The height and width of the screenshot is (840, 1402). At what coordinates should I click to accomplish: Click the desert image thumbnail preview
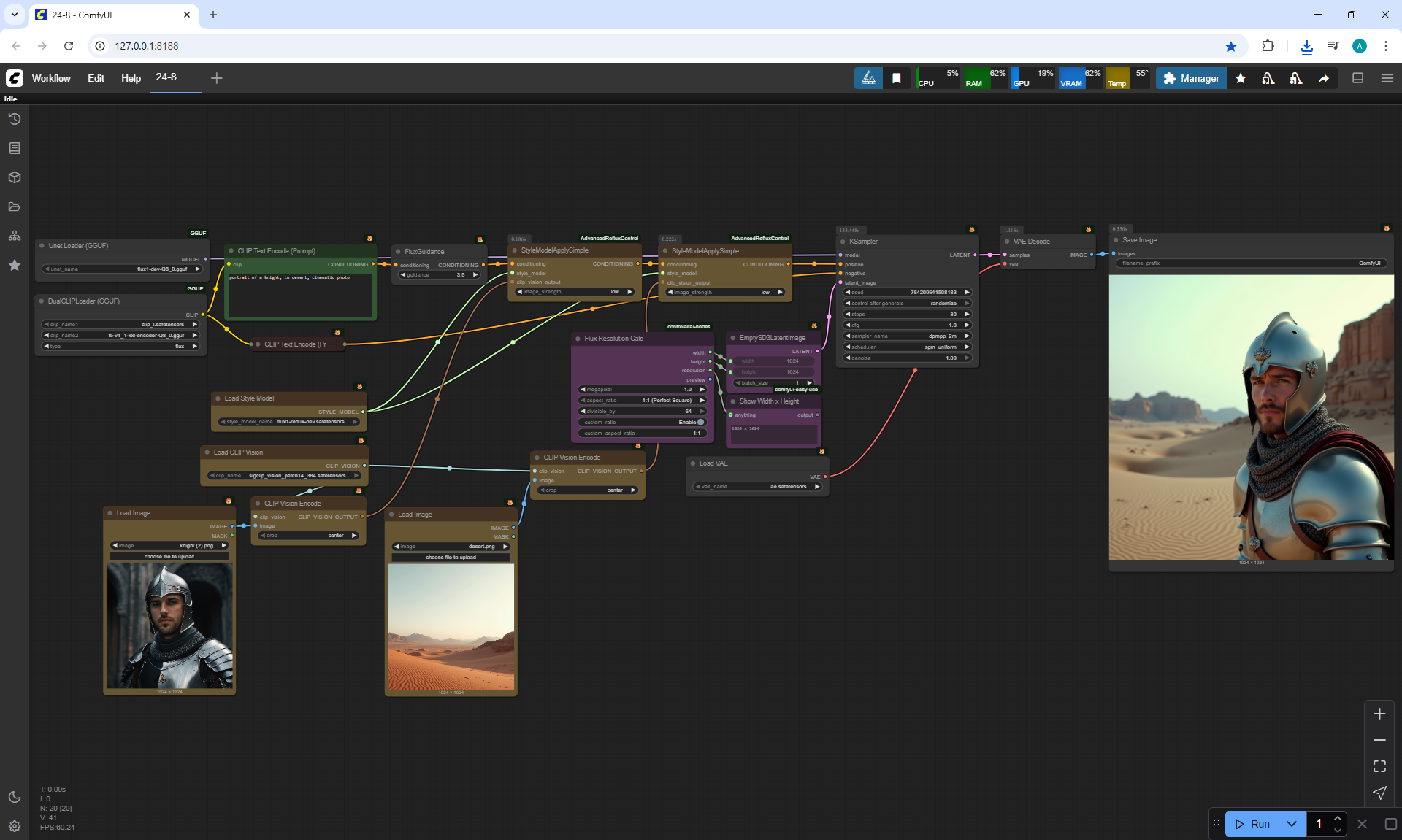coord(451,626)
